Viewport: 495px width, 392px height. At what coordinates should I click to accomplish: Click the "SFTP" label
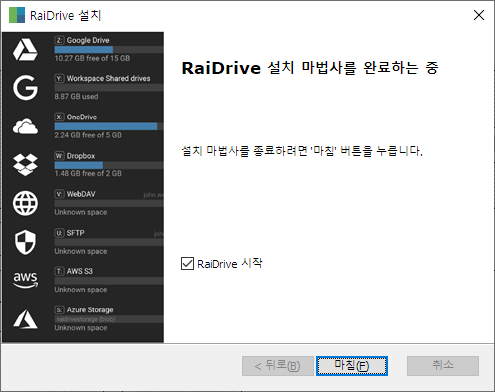click(x=75, y=233)
